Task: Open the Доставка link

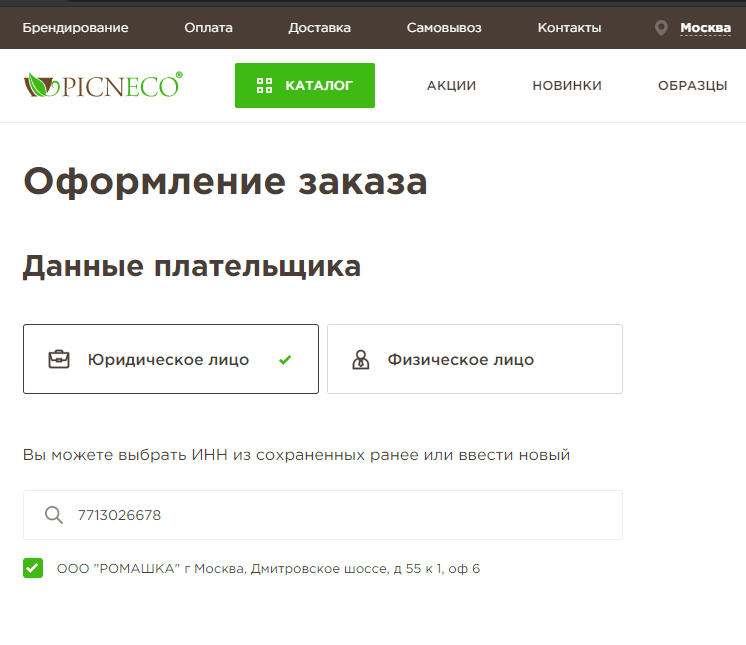Action: 319,28
